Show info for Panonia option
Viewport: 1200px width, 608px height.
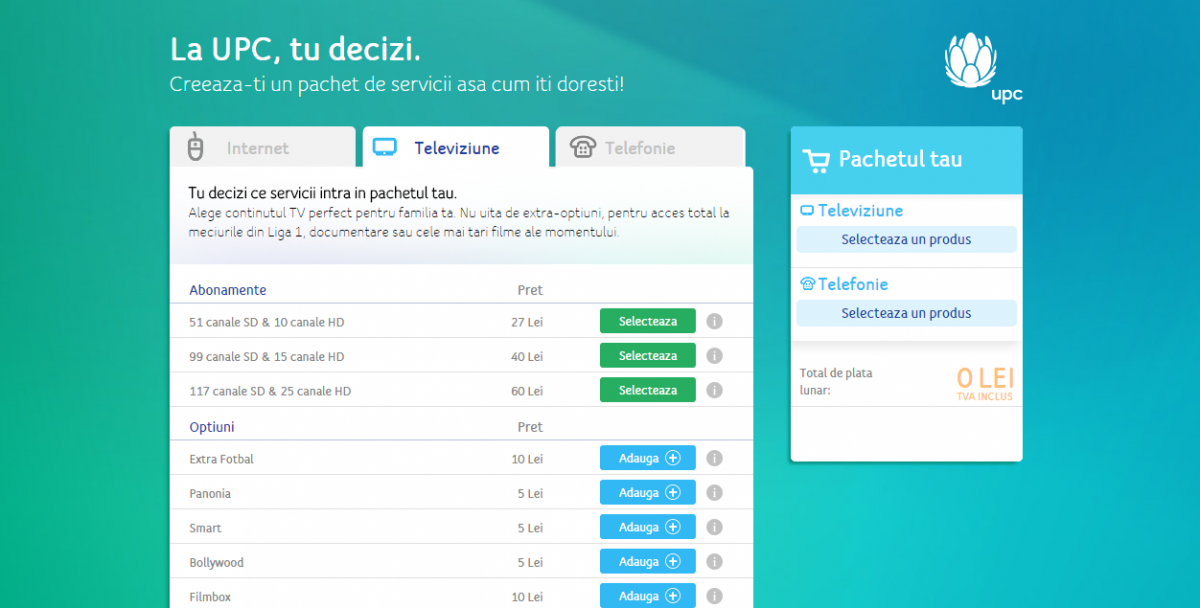tap(714, 493)
